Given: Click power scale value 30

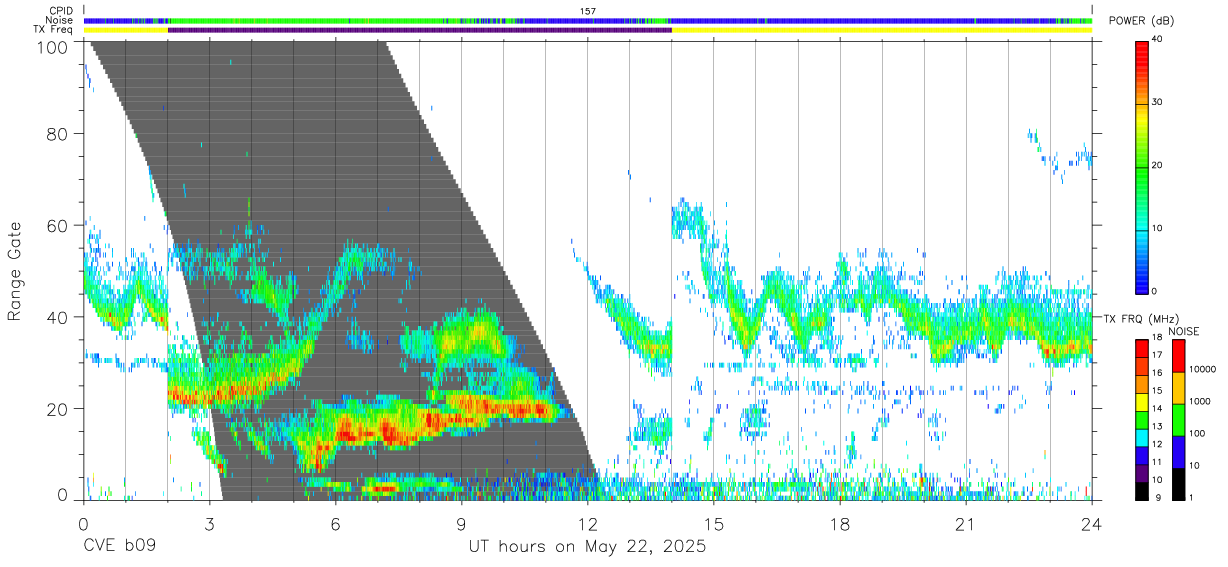Looking at the screenshot, I should tap(1157, 102).
